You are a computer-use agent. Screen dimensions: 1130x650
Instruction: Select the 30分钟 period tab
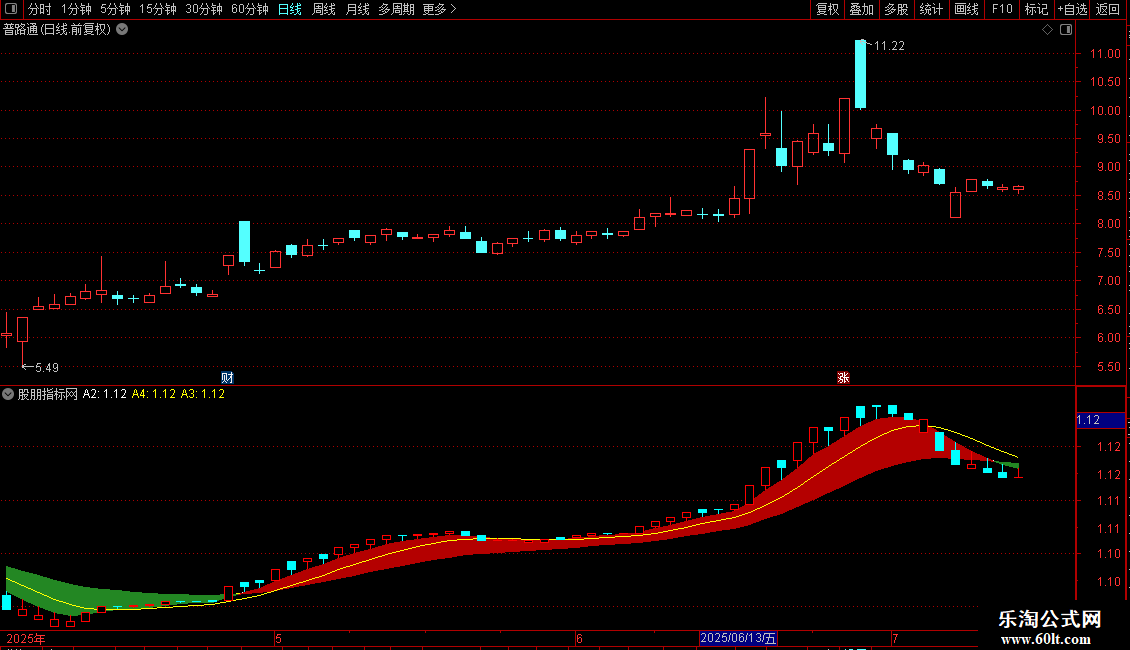[x=204, y=9]
